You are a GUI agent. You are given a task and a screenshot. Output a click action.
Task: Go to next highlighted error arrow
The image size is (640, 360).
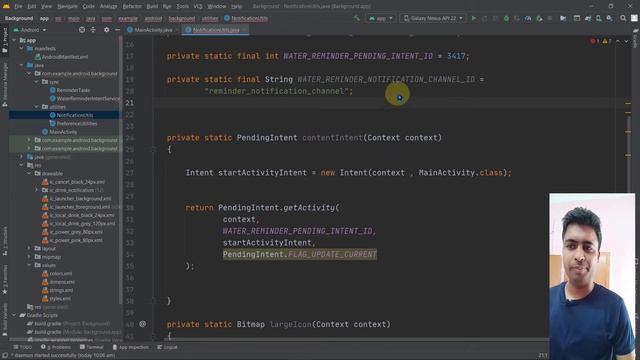[626, 41]
